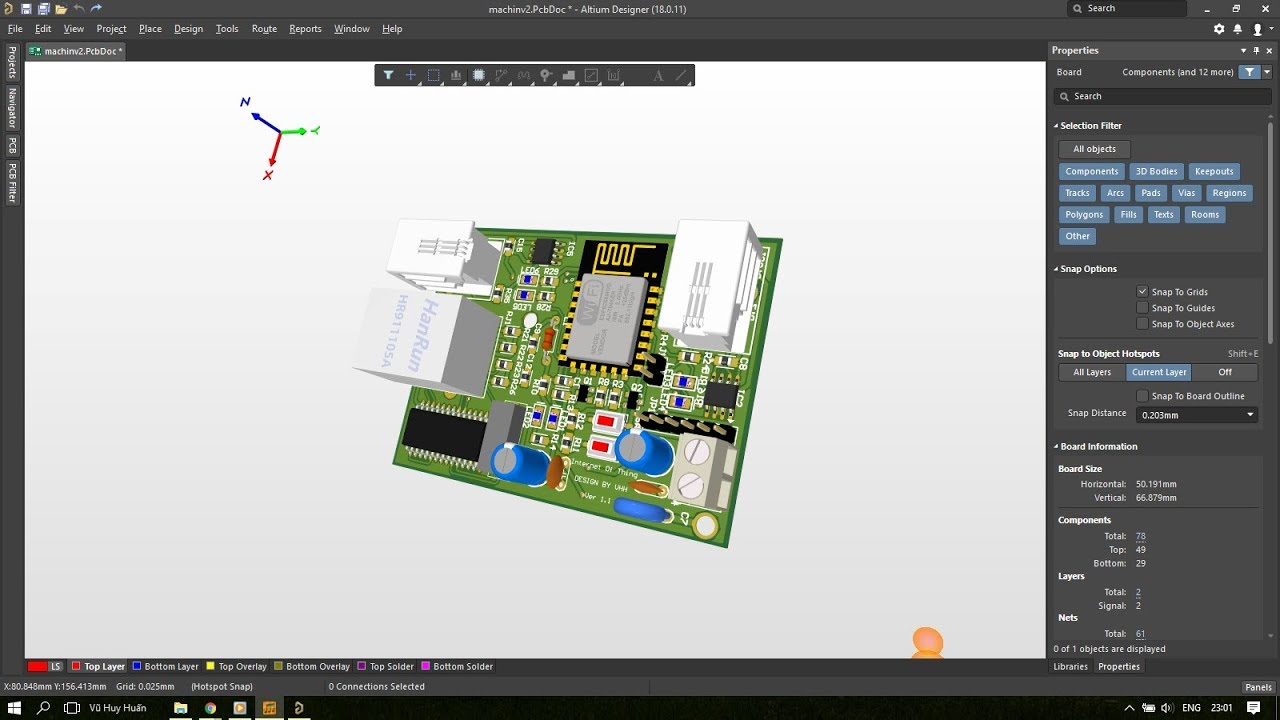This screenshot has height=720, width=1280.
Task: Click the Top Layer red color swatch
Action: (x=76, y=666)
